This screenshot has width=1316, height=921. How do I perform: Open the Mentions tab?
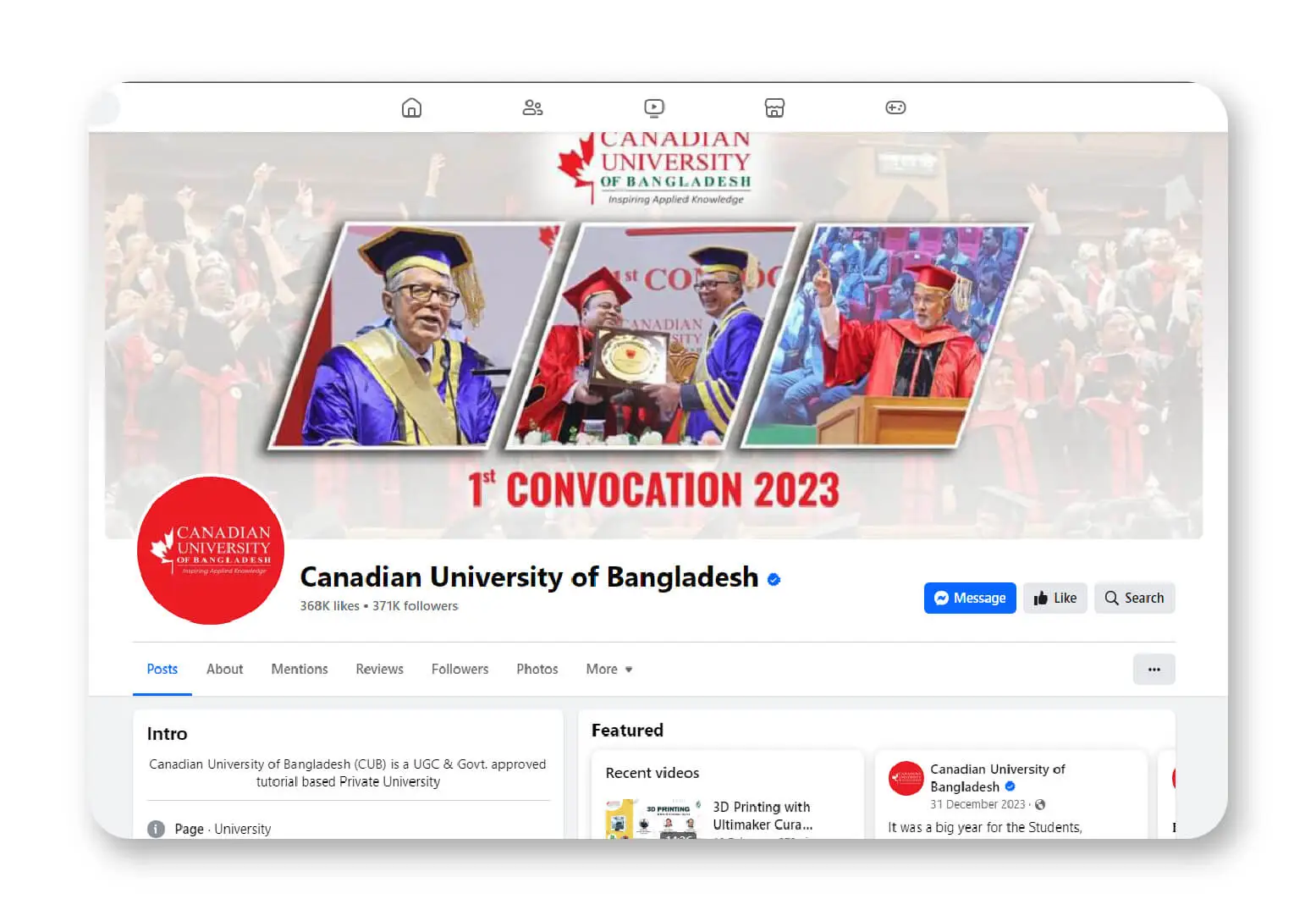(x=300, y=669)
